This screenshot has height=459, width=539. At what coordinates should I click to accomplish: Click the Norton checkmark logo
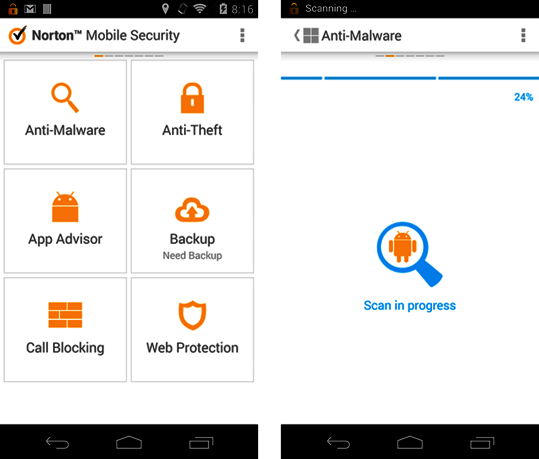[x=18, y=35]
